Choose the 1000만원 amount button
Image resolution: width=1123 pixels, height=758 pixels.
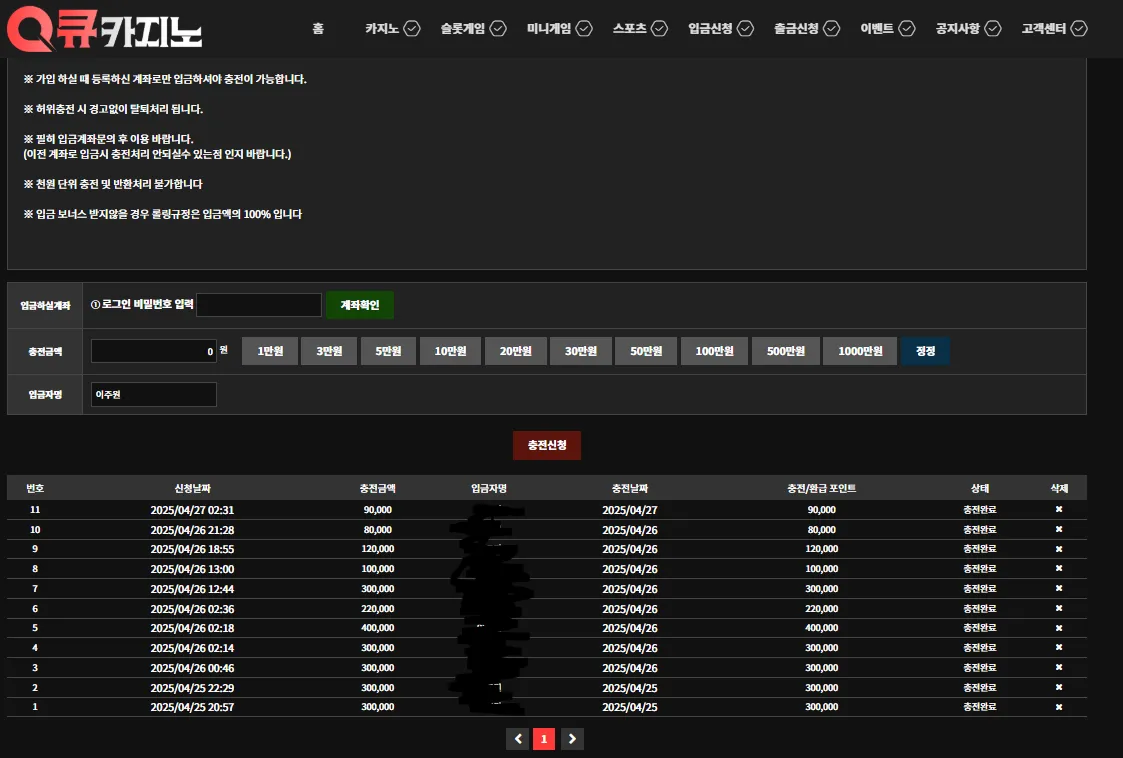tap(860, 351)
